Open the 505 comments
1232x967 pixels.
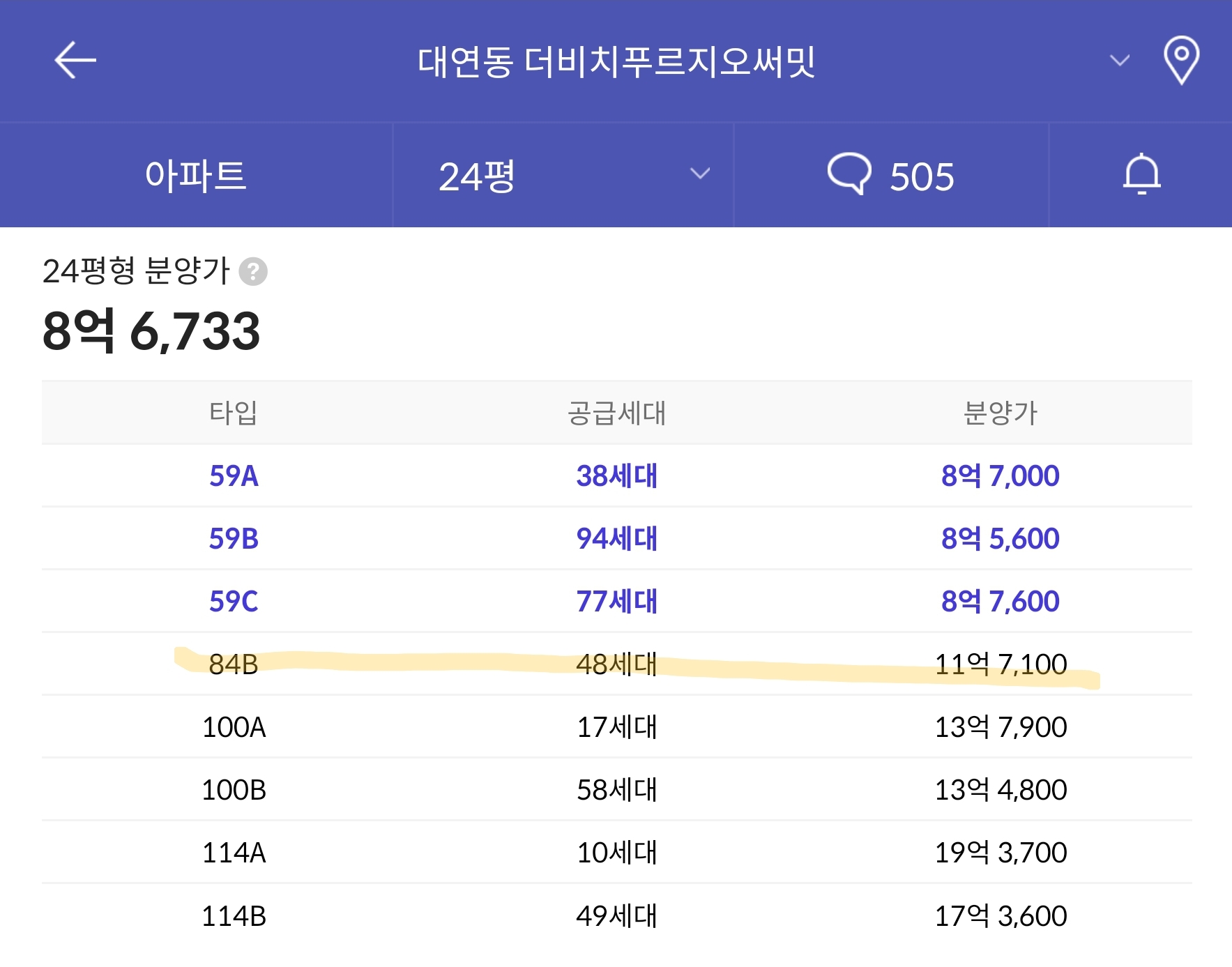891,176
